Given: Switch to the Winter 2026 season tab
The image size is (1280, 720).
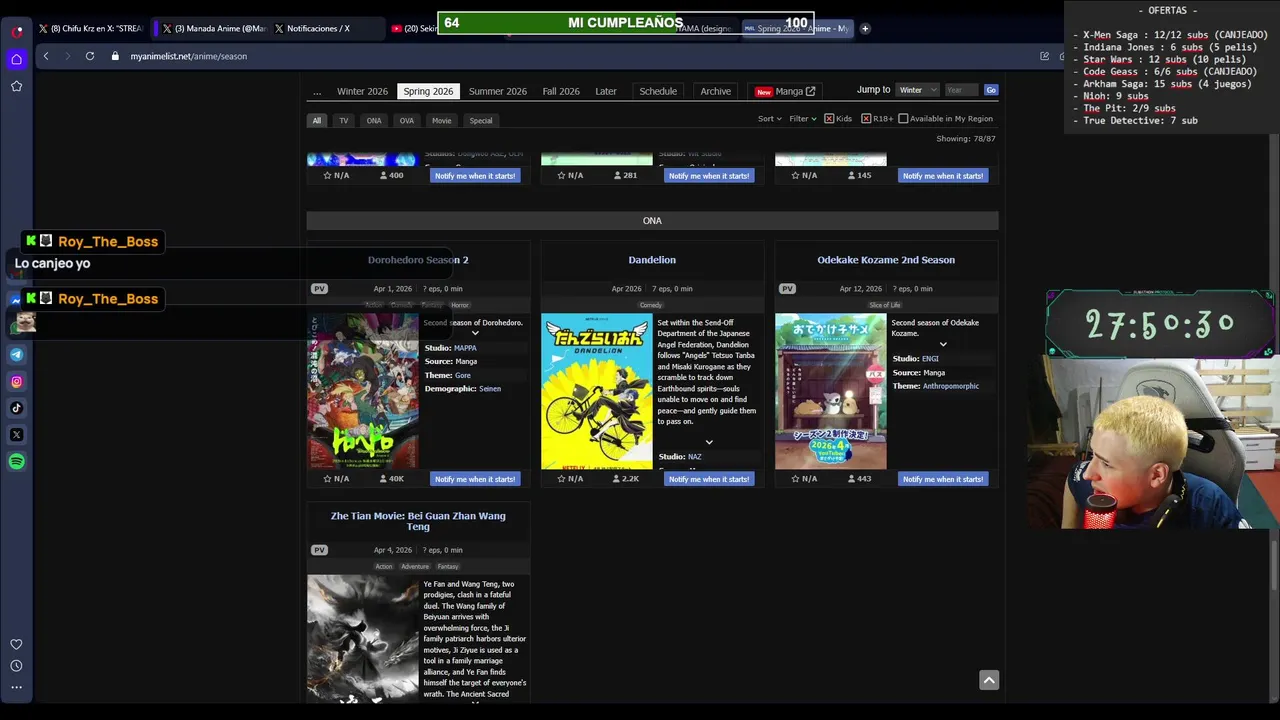Looking at the screenshot, I should tap(362, 91).
